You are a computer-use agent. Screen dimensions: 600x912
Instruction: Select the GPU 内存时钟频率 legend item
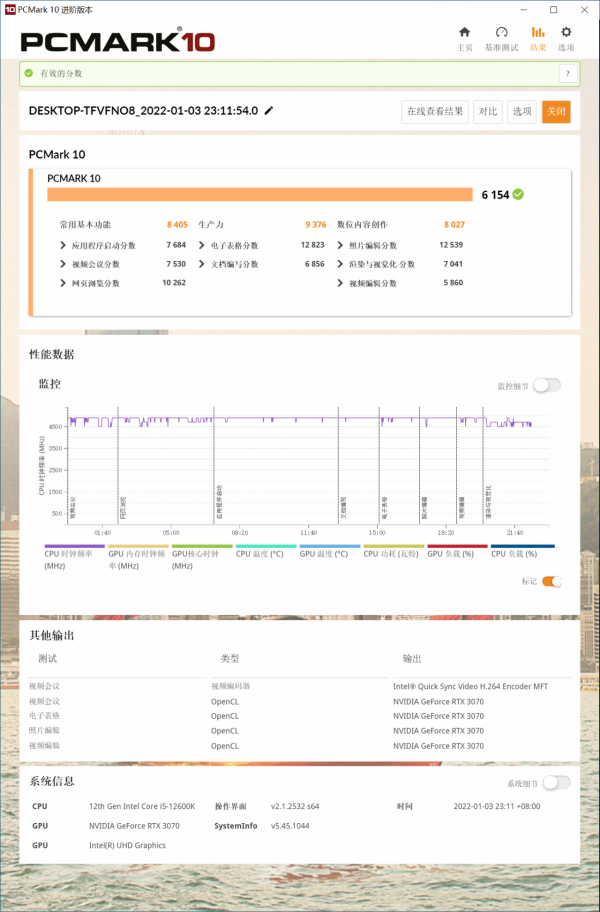(138, 556)
